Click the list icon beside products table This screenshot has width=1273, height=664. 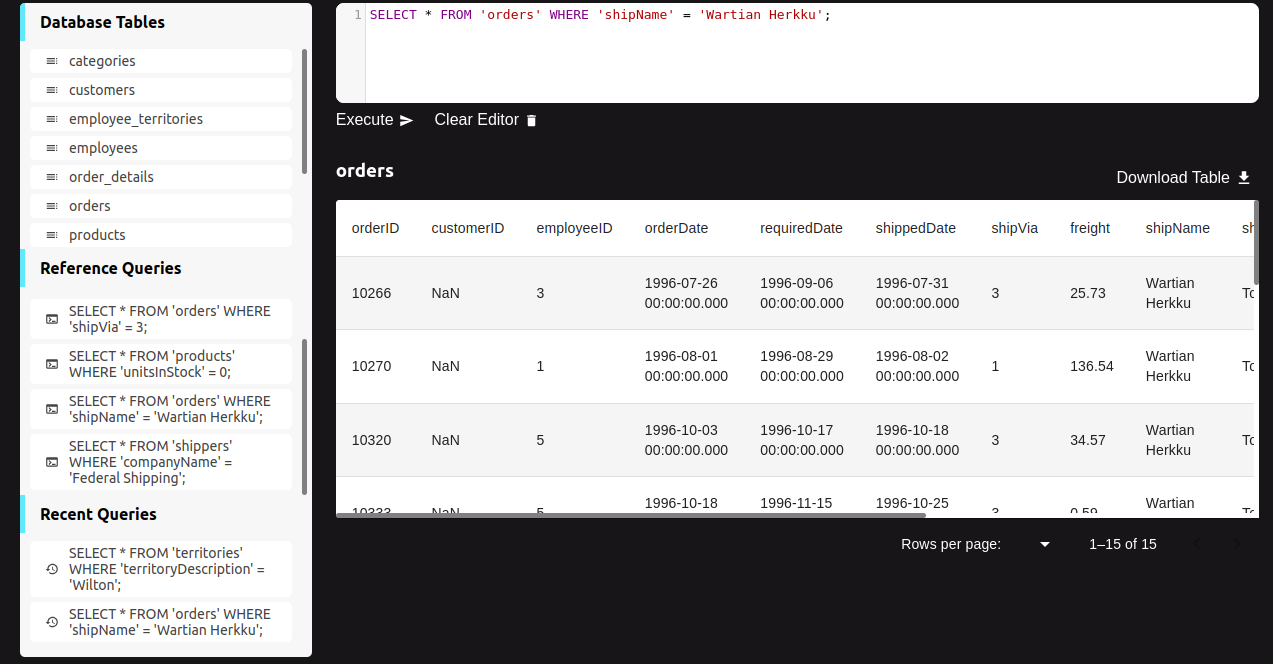(x=52, y=235)
